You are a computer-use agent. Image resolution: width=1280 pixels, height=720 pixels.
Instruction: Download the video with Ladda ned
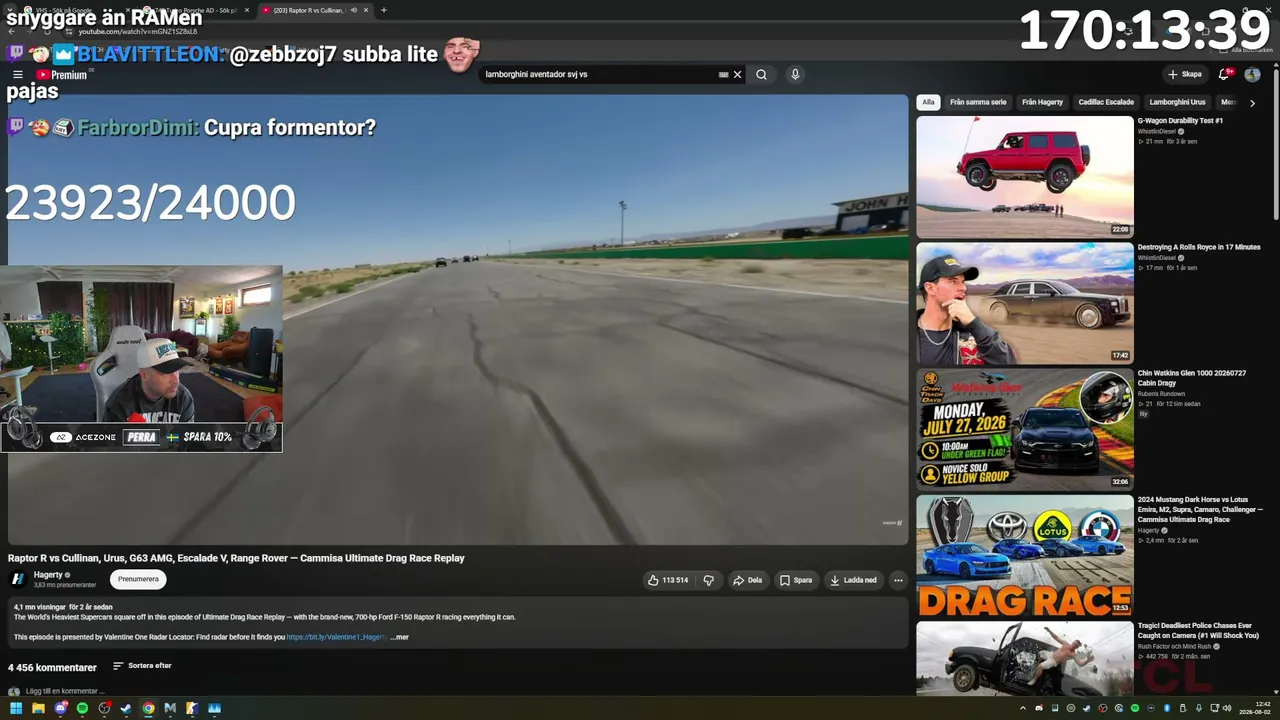(x=853, y=580)
